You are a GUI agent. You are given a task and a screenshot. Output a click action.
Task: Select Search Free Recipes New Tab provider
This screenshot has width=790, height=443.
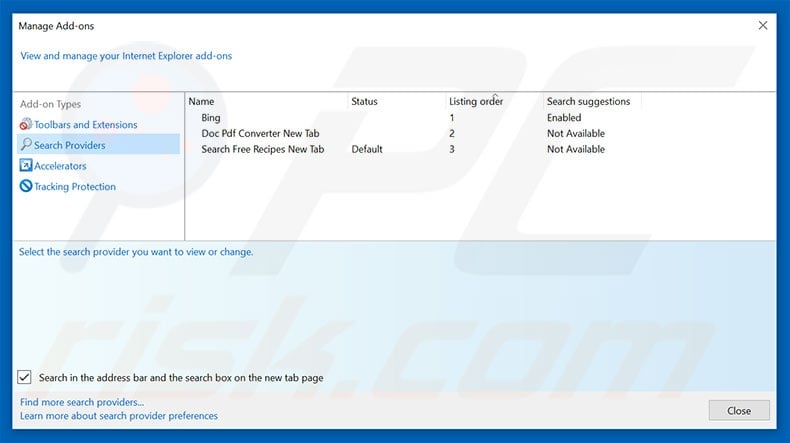point(262,149)
